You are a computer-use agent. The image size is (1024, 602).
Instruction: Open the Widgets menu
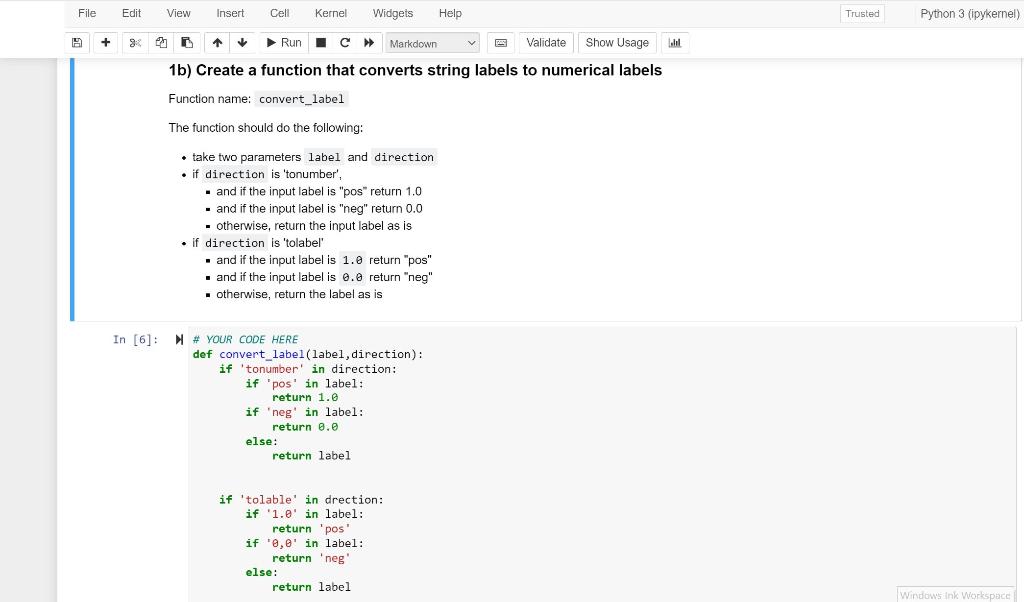click(x=392, y=13)
